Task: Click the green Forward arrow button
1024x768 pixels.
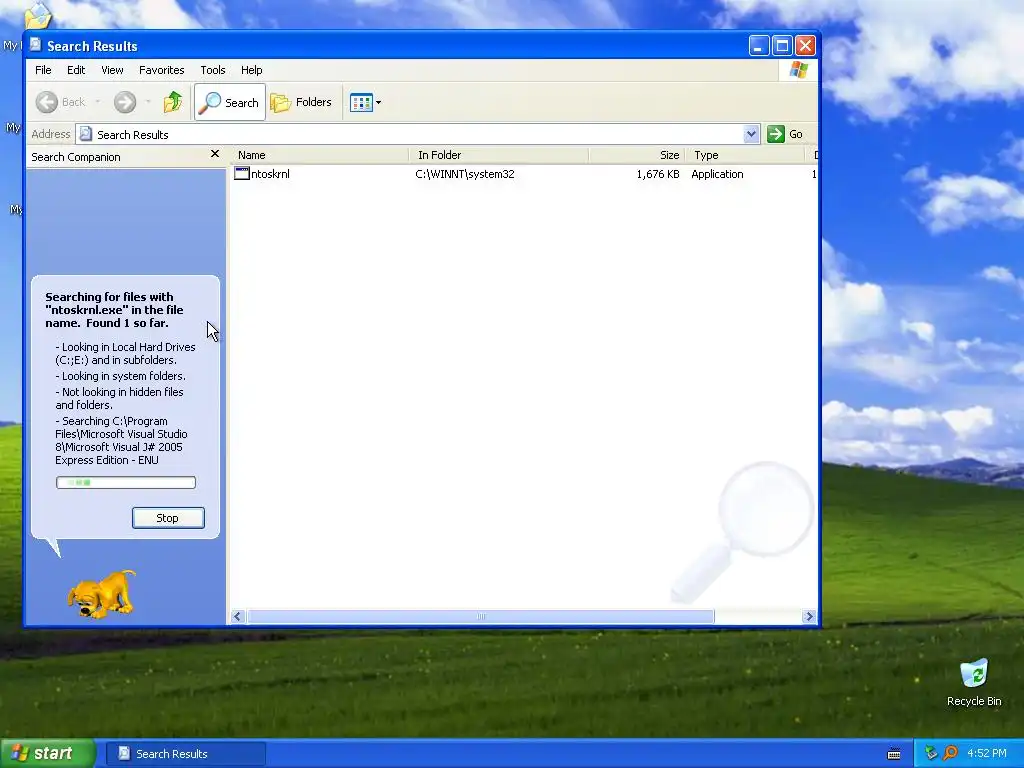Action: coord(125,102)
